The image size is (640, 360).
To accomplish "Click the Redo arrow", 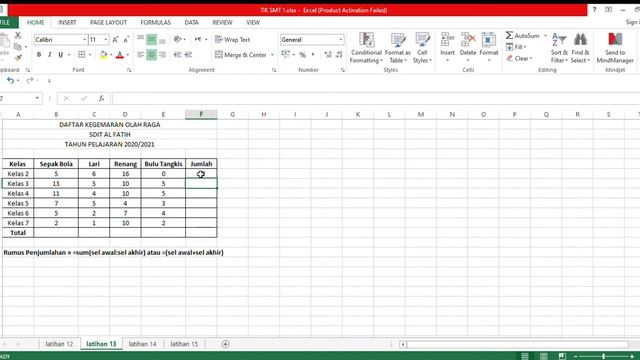I will [30, 81].
